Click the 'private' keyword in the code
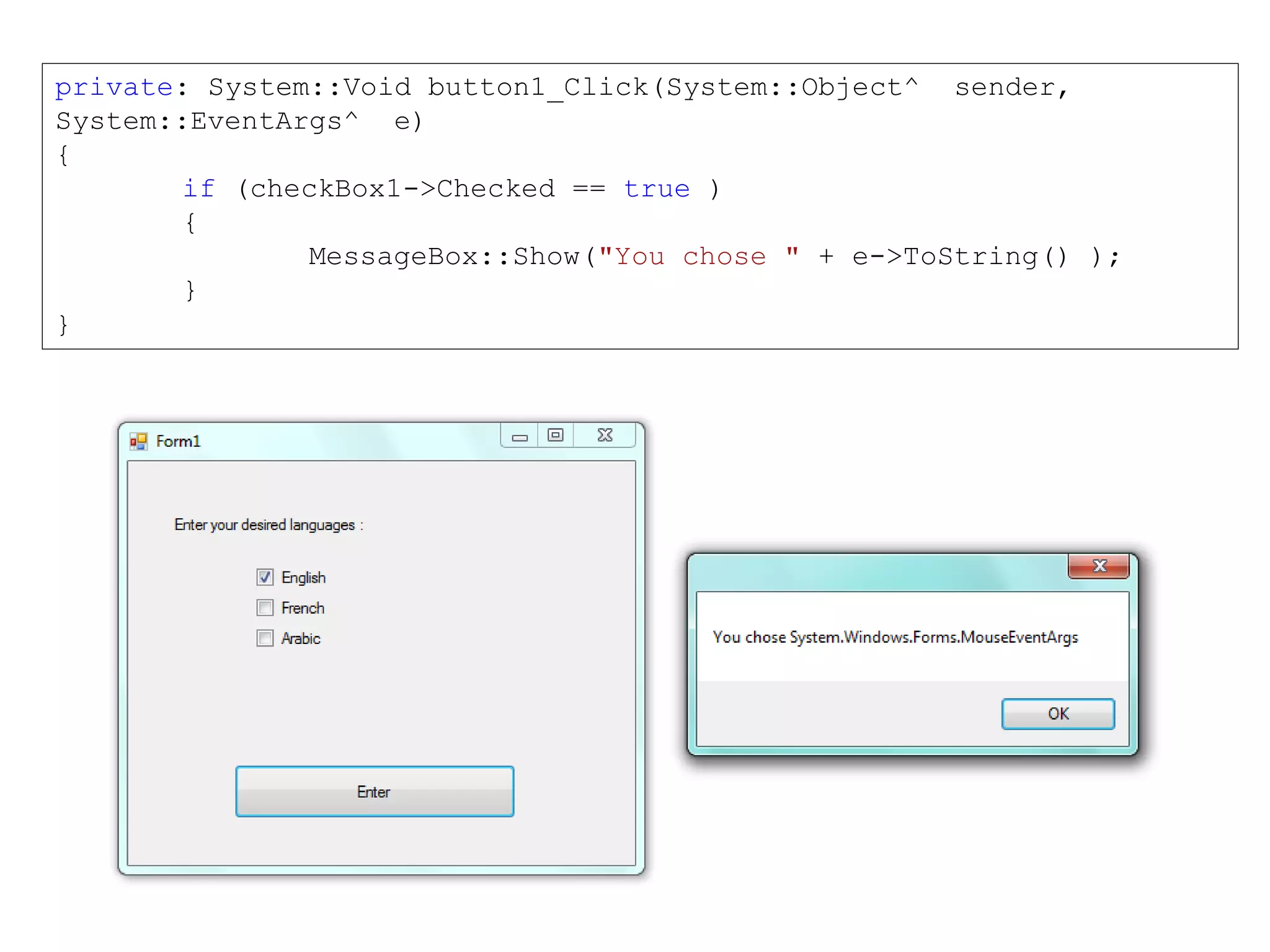1270x952 pixels. pos(114,87)
